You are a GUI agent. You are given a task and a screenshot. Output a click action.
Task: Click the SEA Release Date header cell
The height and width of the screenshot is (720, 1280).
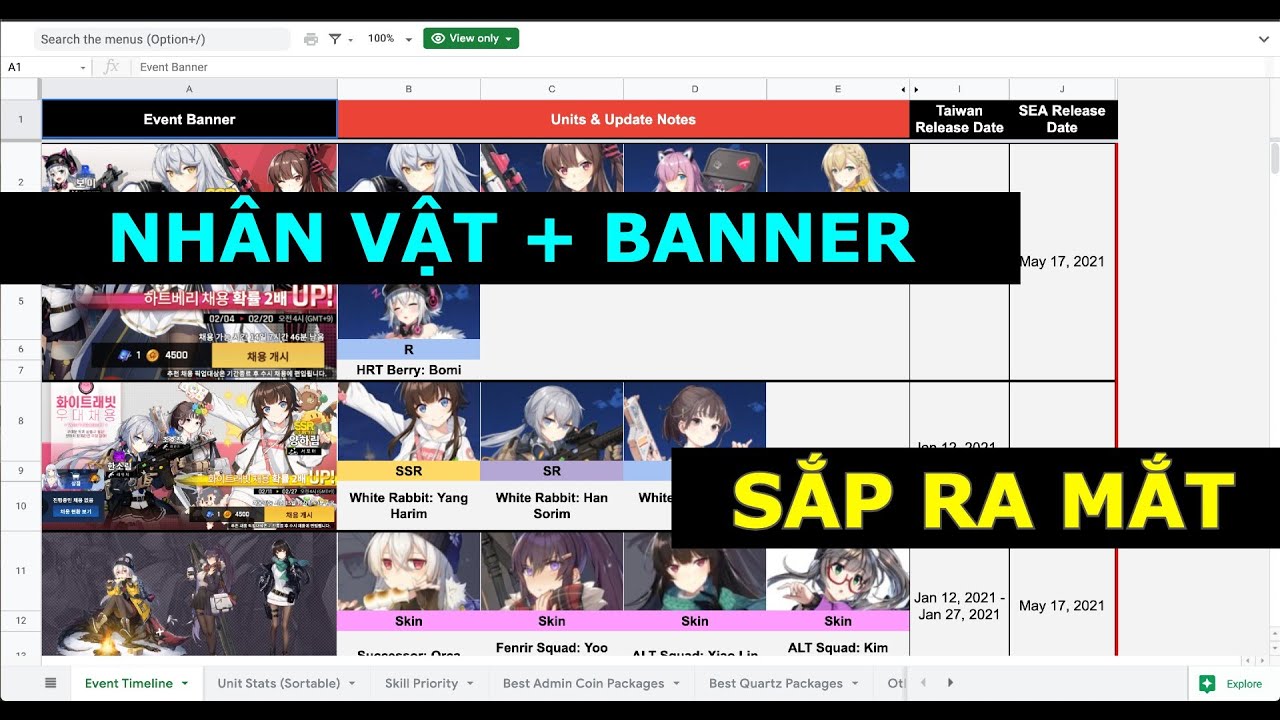pos(1062,119)
